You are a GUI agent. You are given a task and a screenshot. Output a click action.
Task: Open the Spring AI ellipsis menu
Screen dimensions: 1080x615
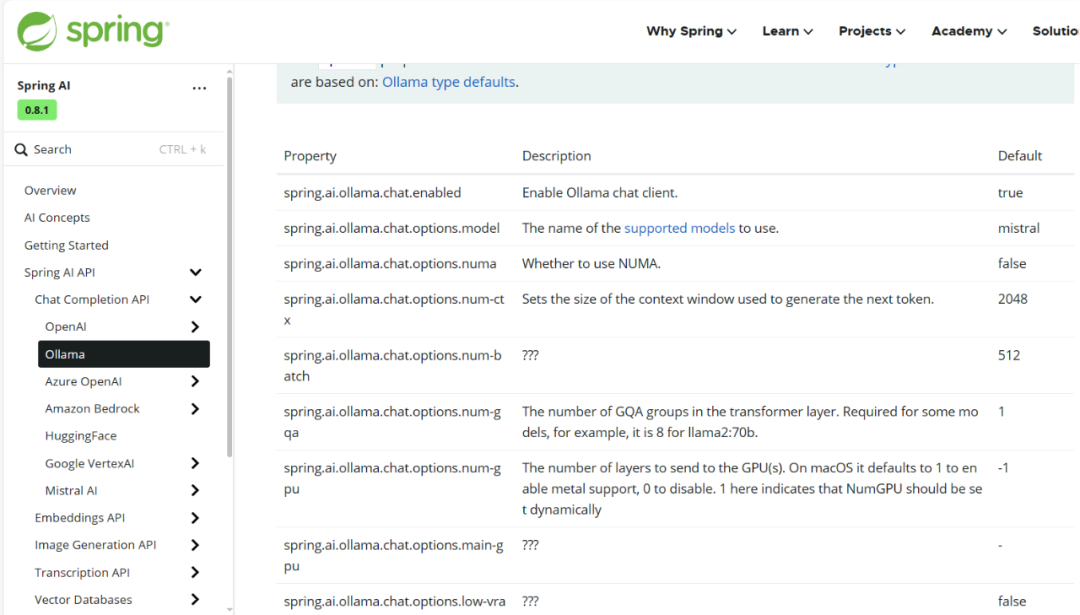[199, 87]
